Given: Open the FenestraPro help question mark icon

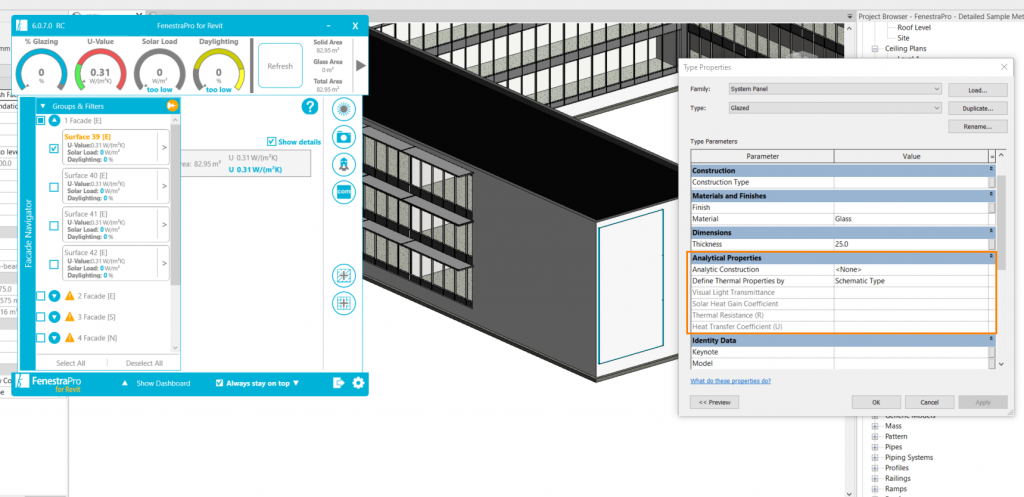Looking at the screenshot, I should (310, 106).
